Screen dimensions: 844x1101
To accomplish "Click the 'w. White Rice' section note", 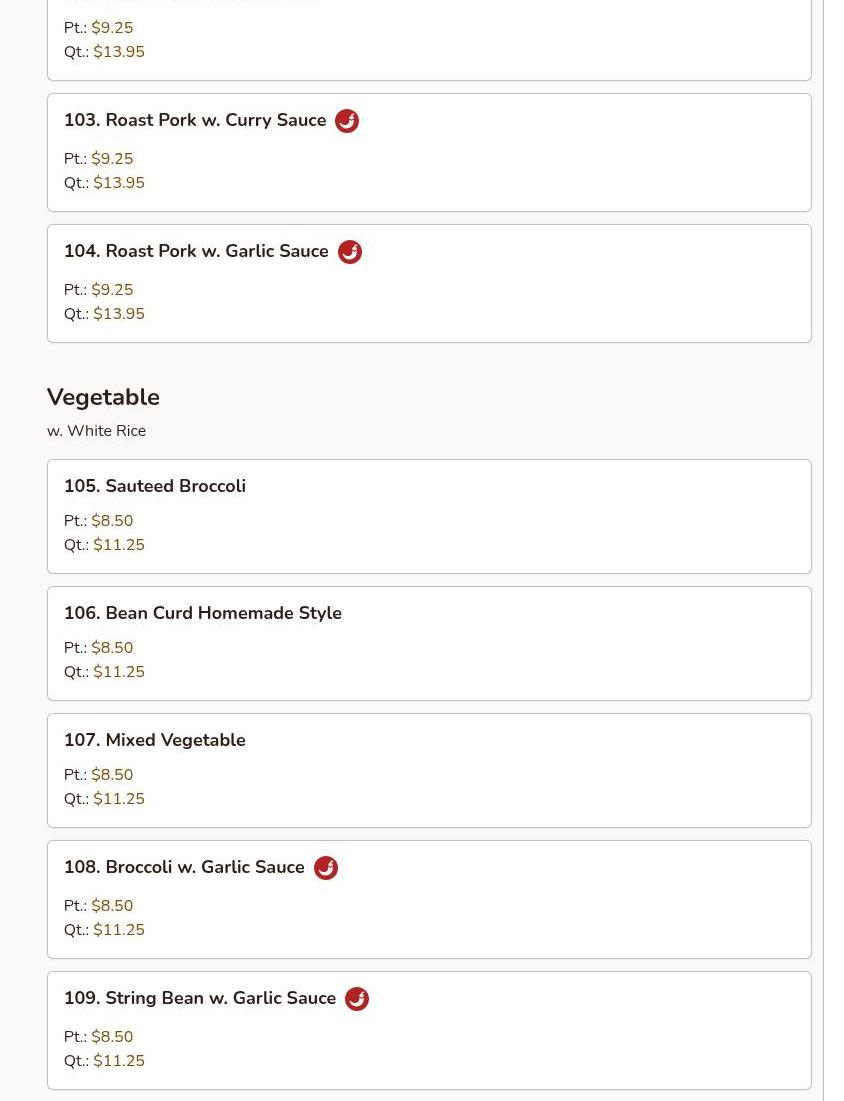I will [x=96, y=431].
